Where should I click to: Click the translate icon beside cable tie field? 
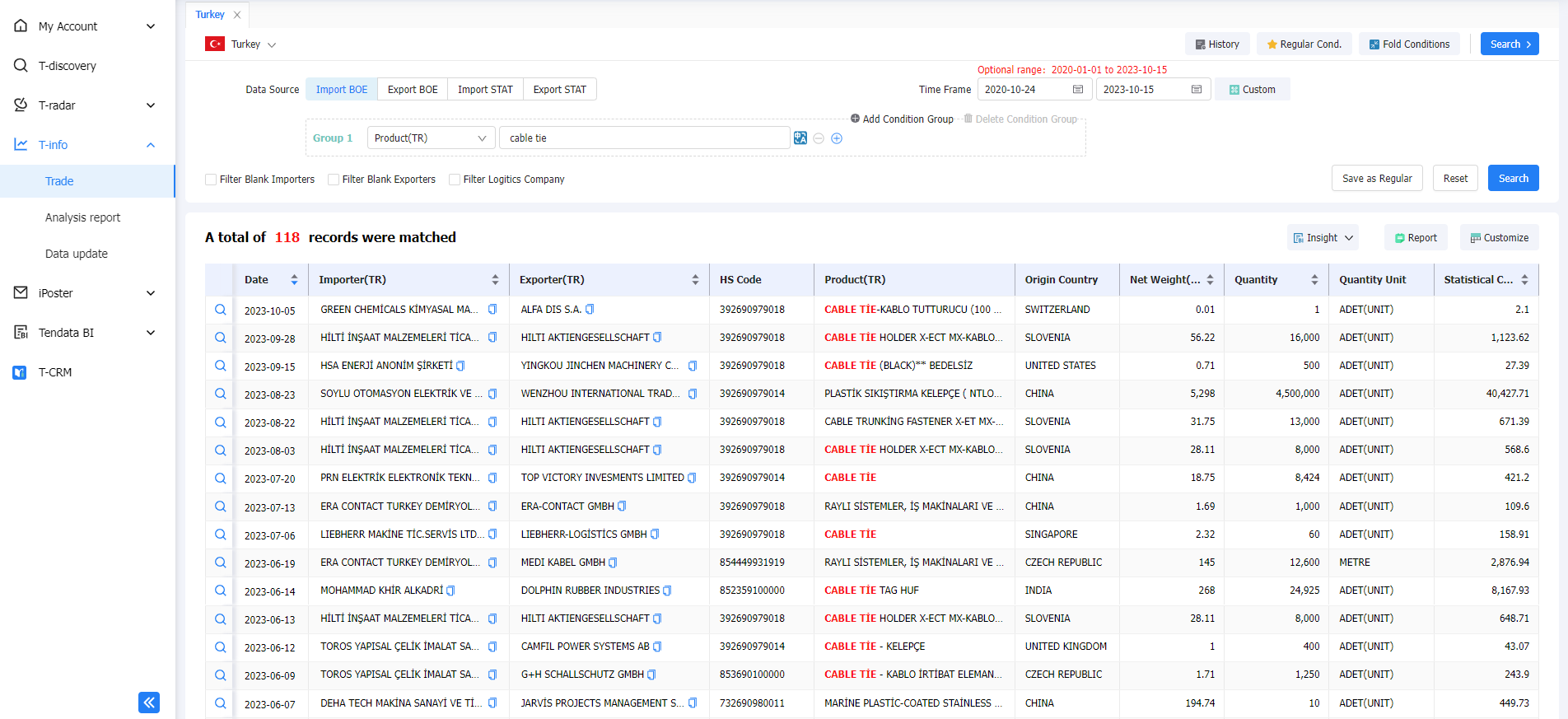800,138
